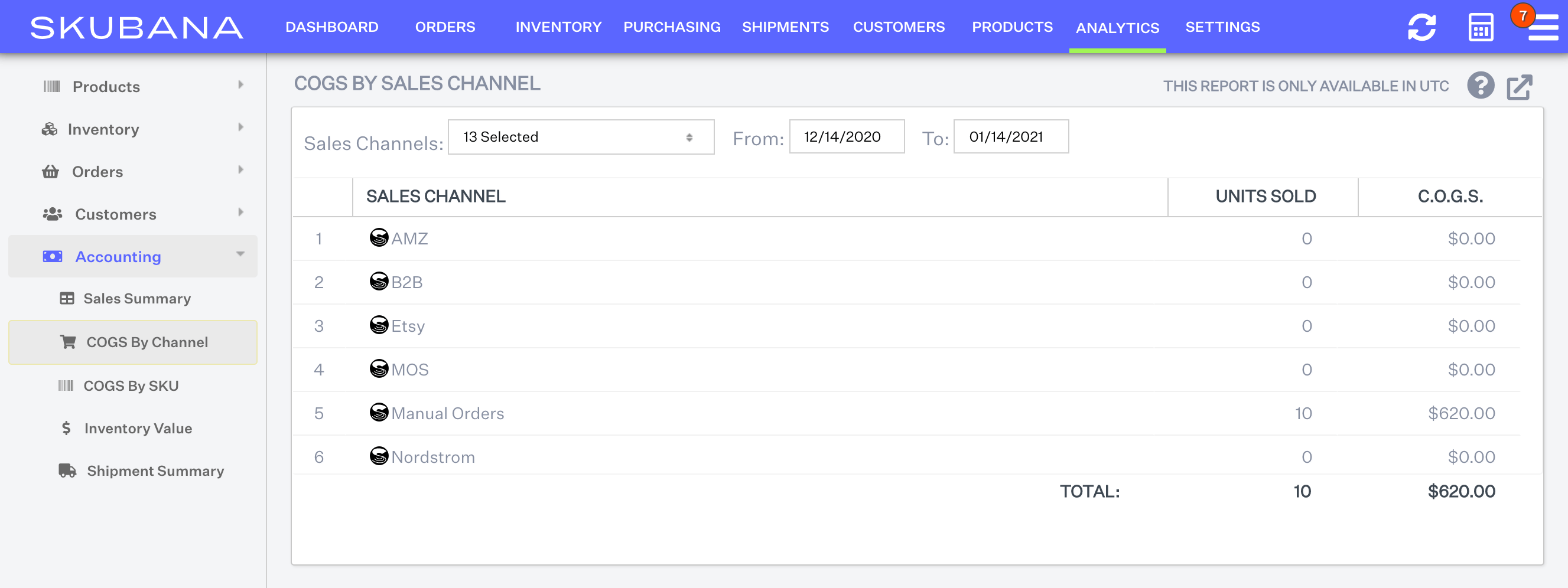Open the Customers top menu

coord(899,27)
